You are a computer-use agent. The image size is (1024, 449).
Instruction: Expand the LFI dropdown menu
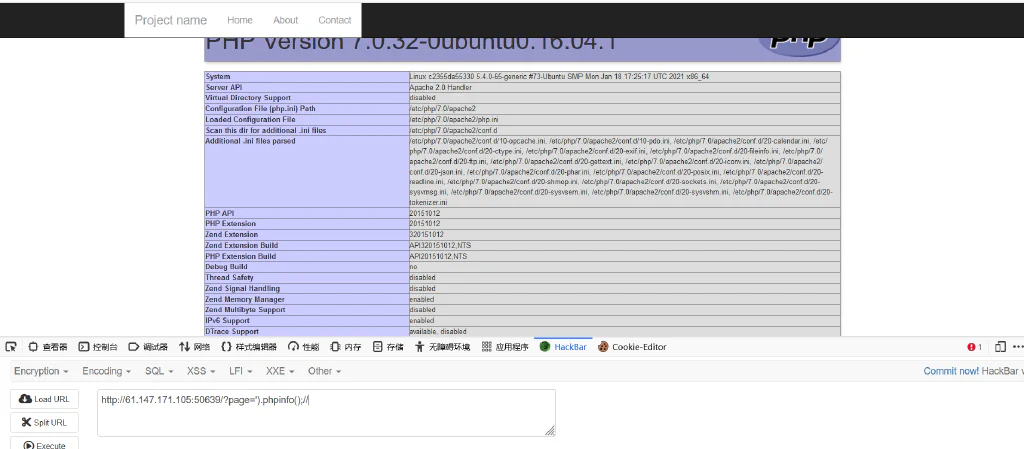point(240,371)
